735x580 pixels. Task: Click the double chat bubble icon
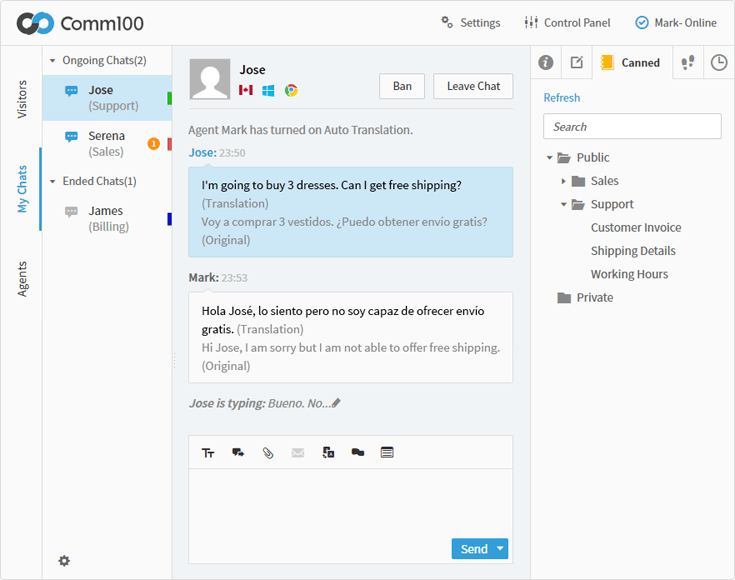click(358, 452)
